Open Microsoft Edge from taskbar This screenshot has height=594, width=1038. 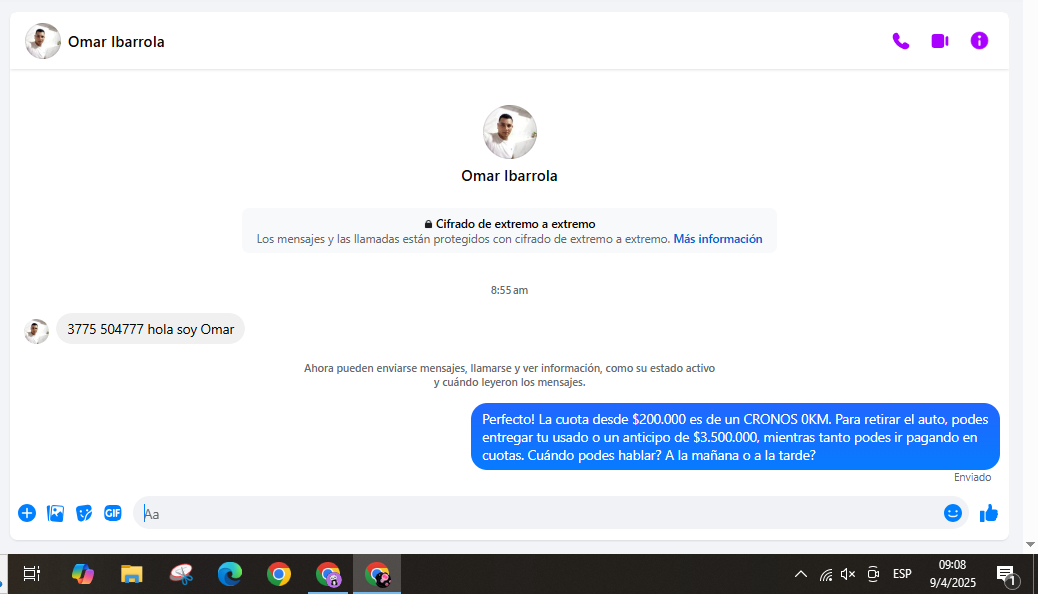230,573
